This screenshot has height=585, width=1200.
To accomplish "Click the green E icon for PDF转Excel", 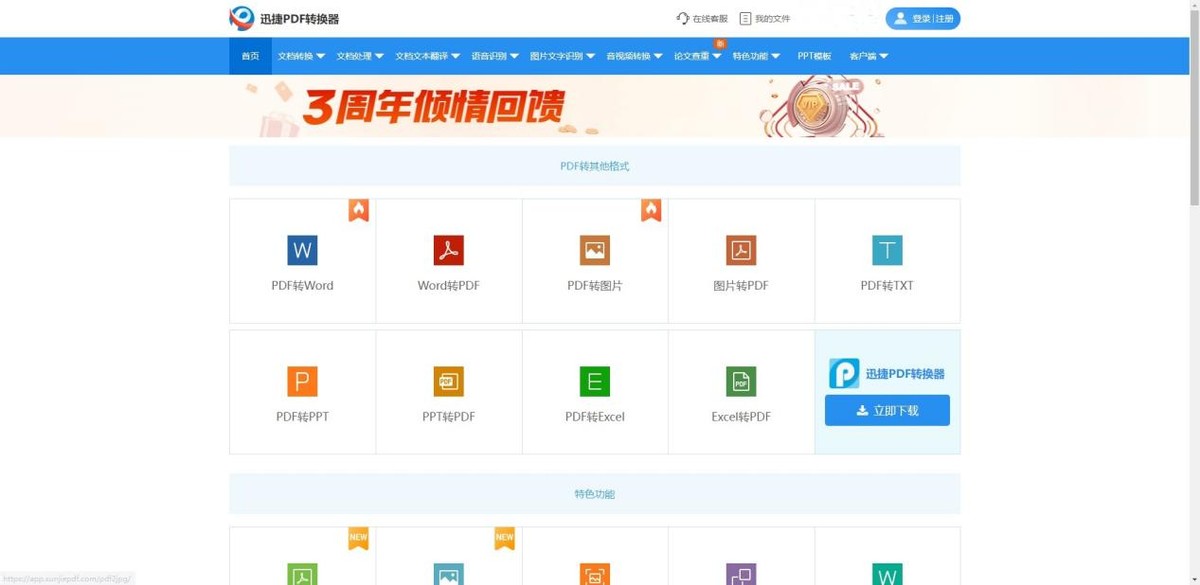I will (x=595, y=381).
